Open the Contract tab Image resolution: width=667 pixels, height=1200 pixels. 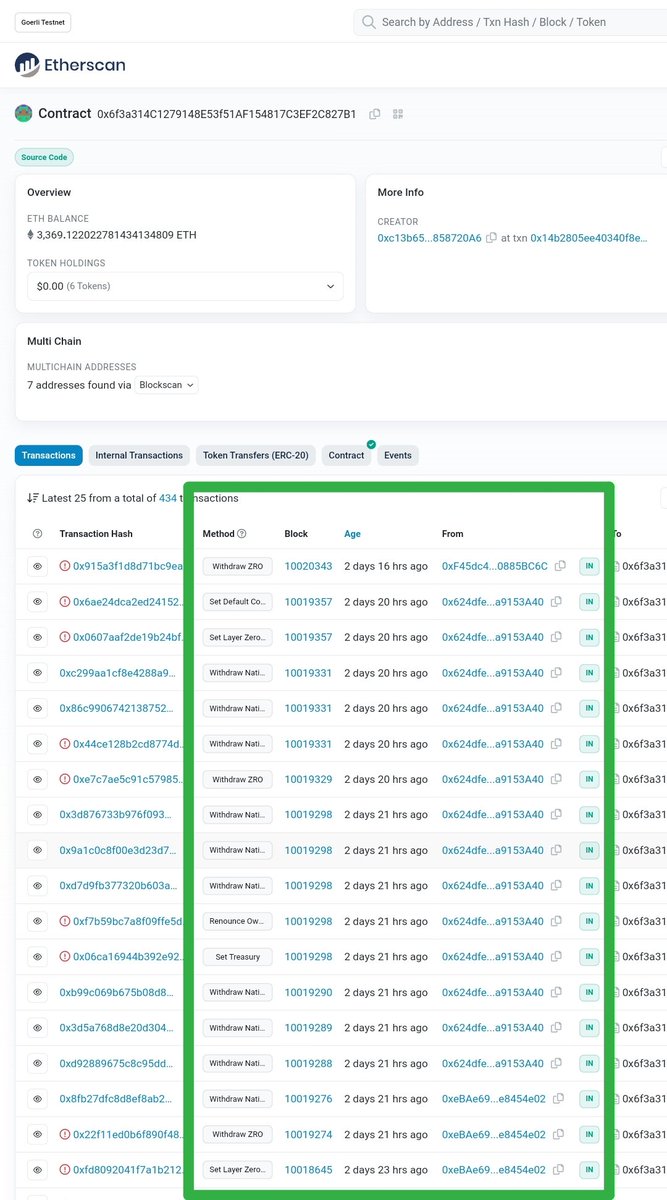[x=347, y=455]
